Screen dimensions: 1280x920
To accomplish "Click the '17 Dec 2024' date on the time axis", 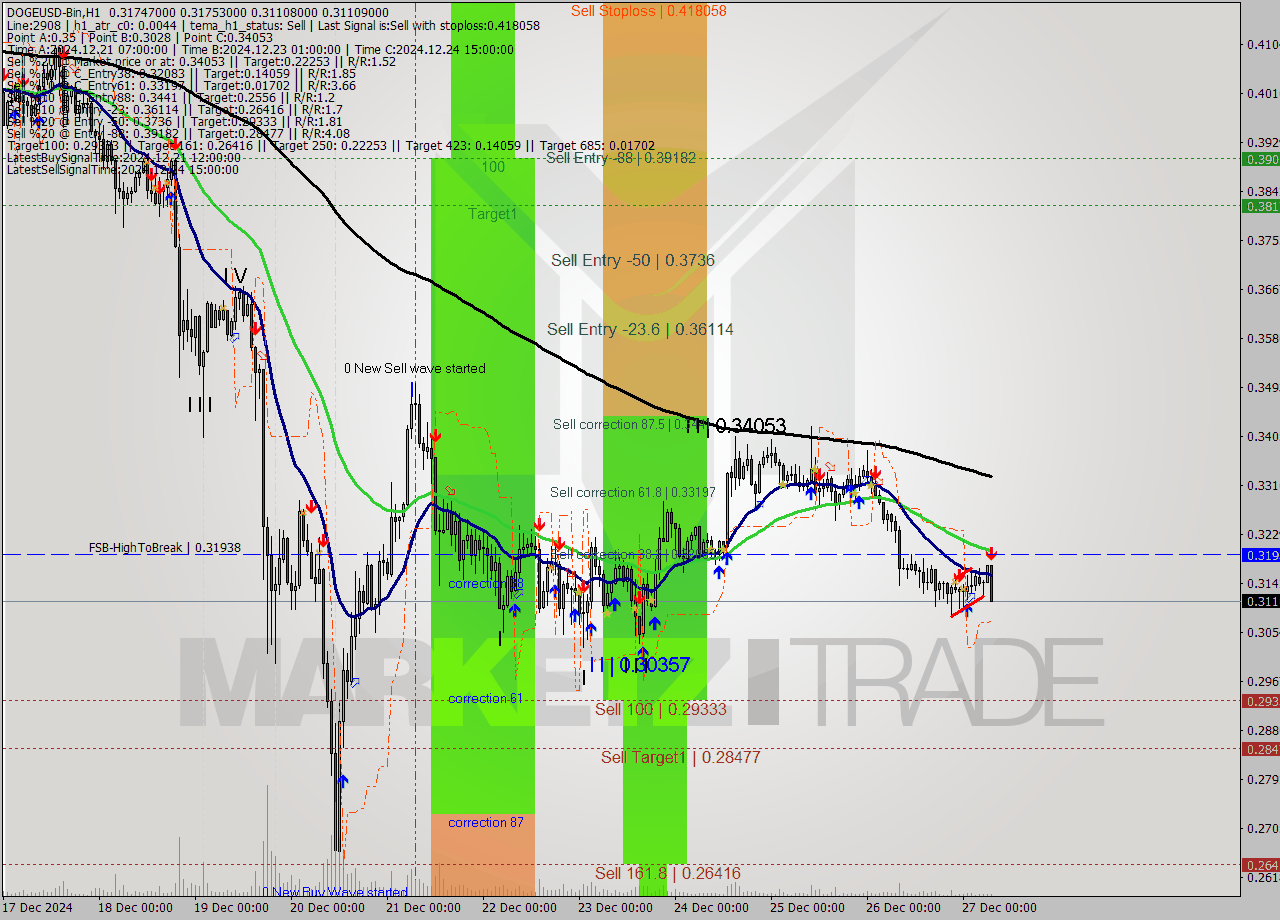I will tap(37, 908).
